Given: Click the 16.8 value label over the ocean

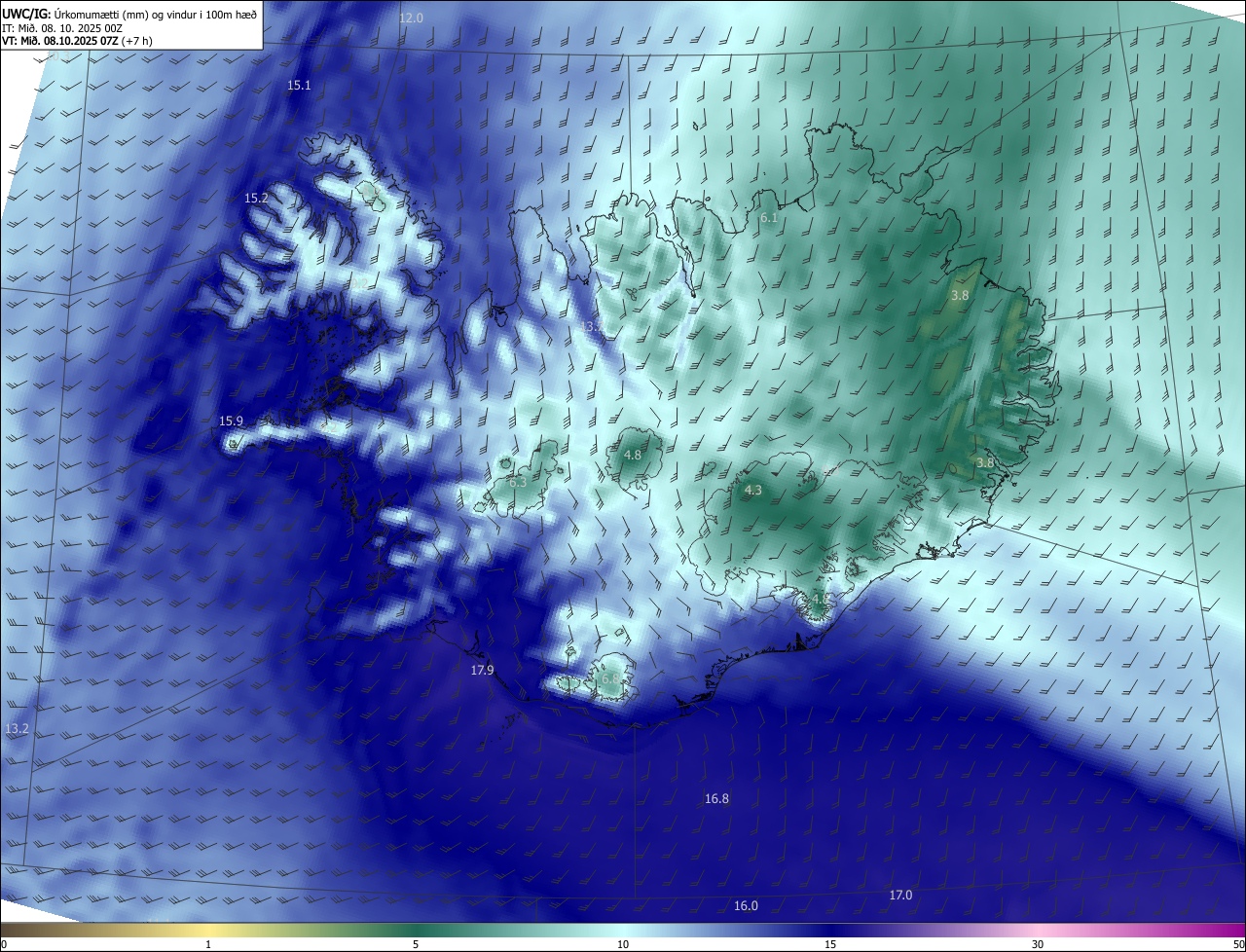Looking at the screenshot, I should click(716, 799).
